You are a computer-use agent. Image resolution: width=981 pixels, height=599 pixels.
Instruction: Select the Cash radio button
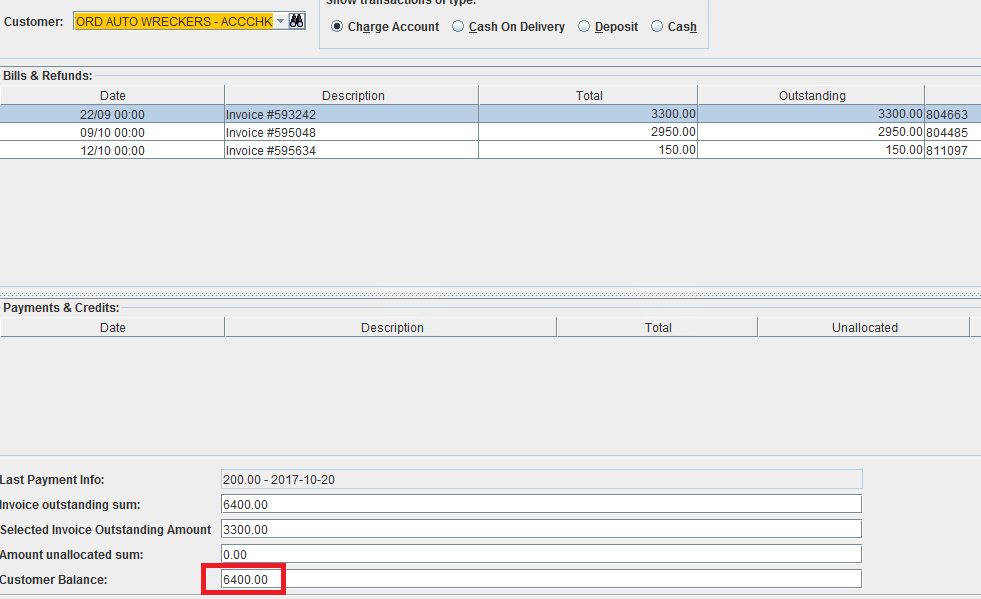(657, 26)
